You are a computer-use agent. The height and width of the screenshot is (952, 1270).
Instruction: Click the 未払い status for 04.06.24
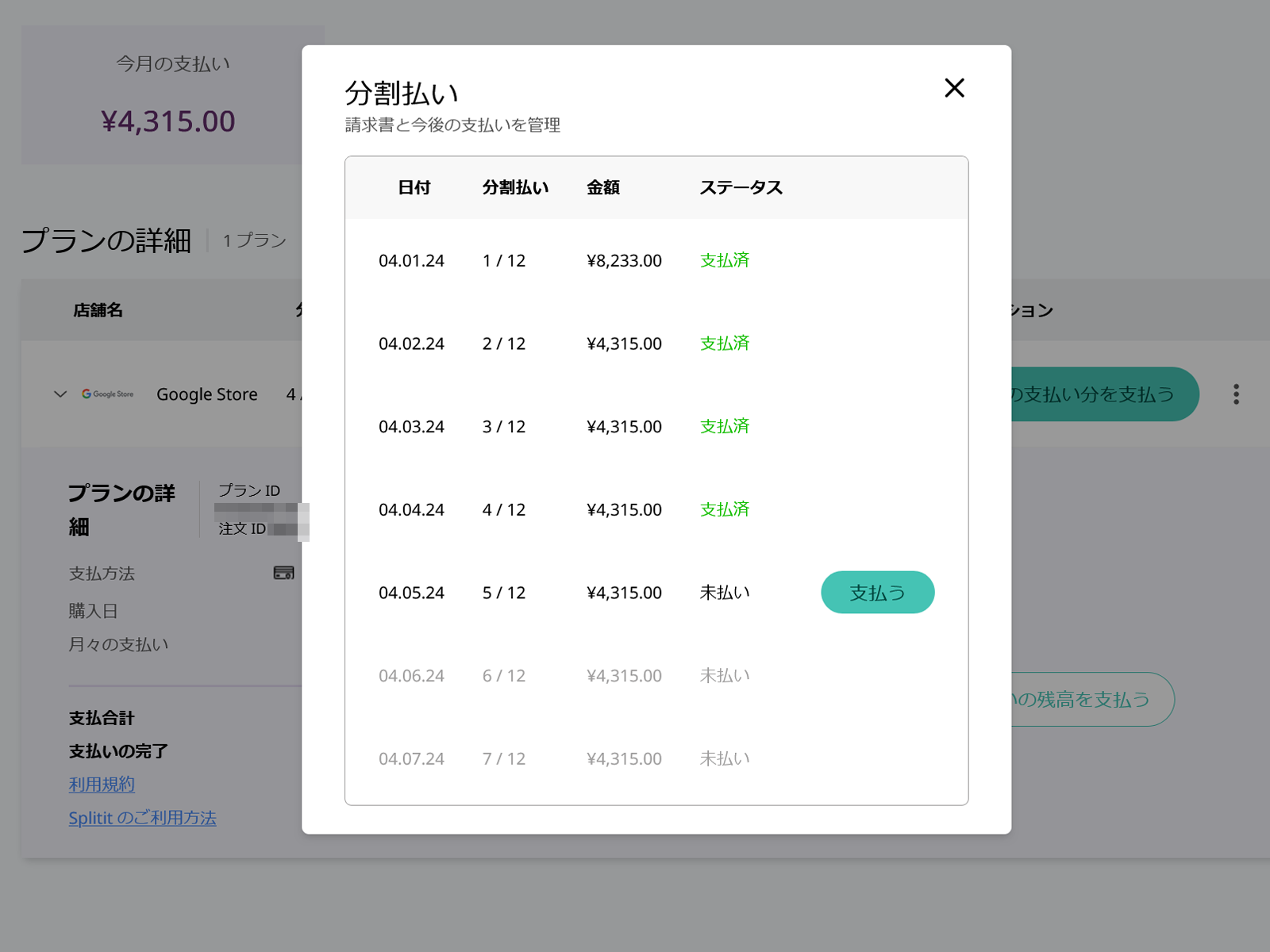[725, 675]
